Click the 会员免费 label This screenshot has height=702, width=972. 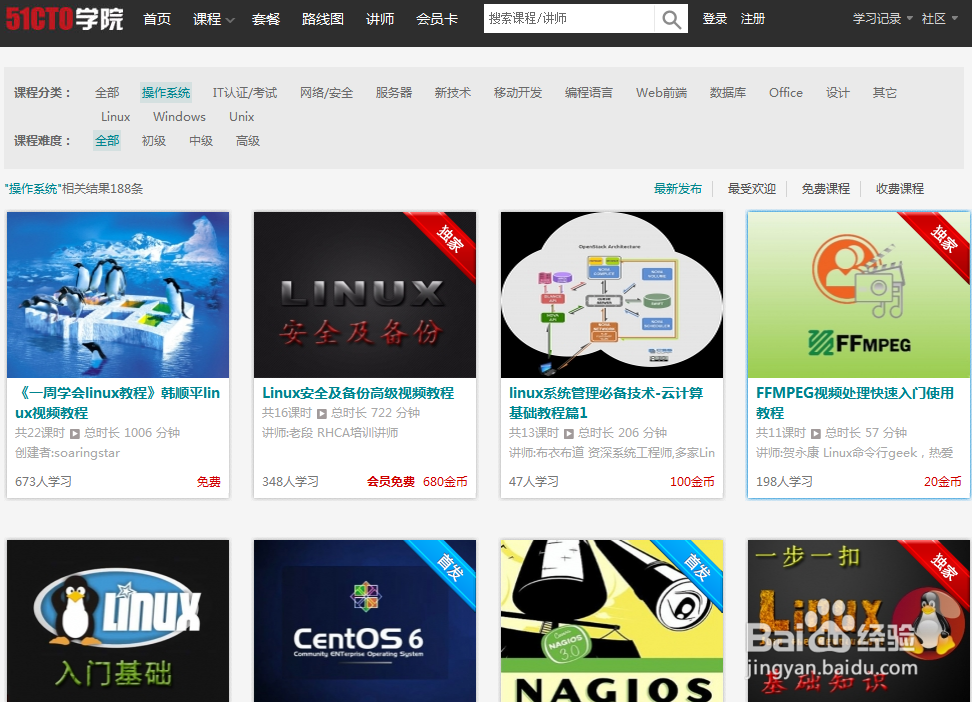(x=391, y=481)
